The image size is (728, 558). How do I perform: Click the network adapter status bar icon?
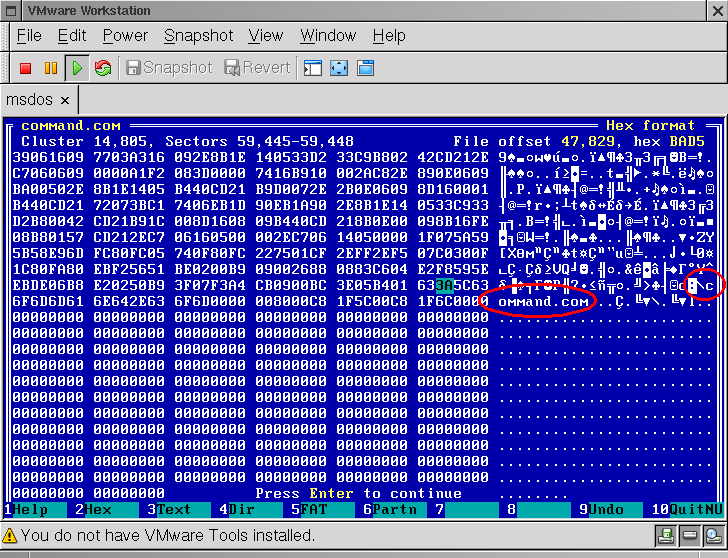point(666,536)
